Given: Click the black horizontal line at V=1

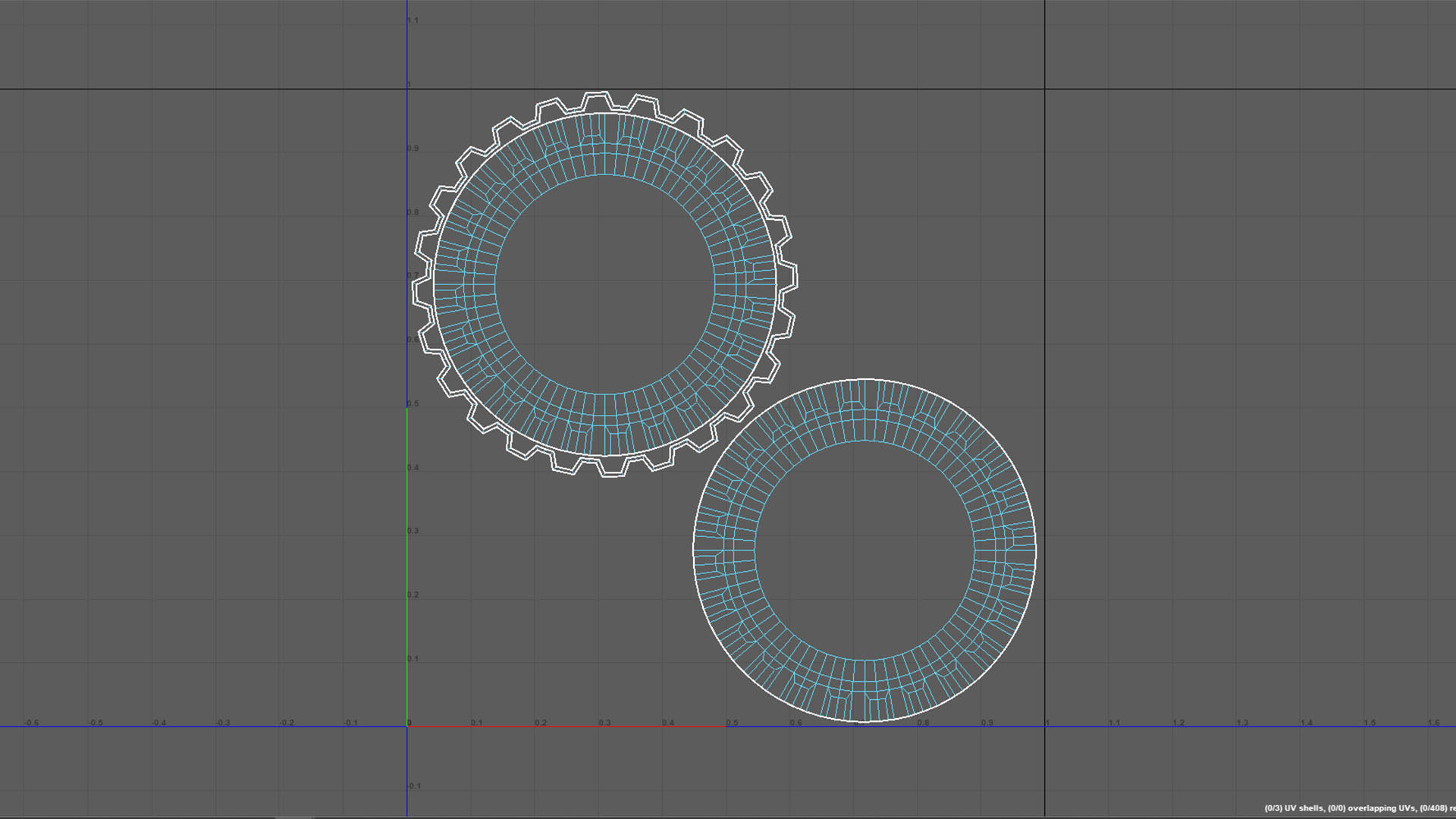Looking at the screenshot, I should [x=834, y=89].
